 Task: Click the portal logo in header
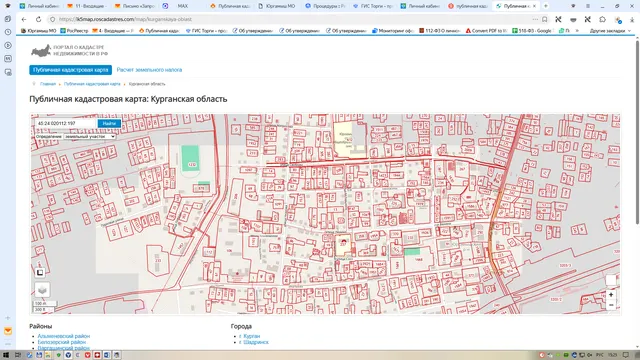[x=70, y=51]
